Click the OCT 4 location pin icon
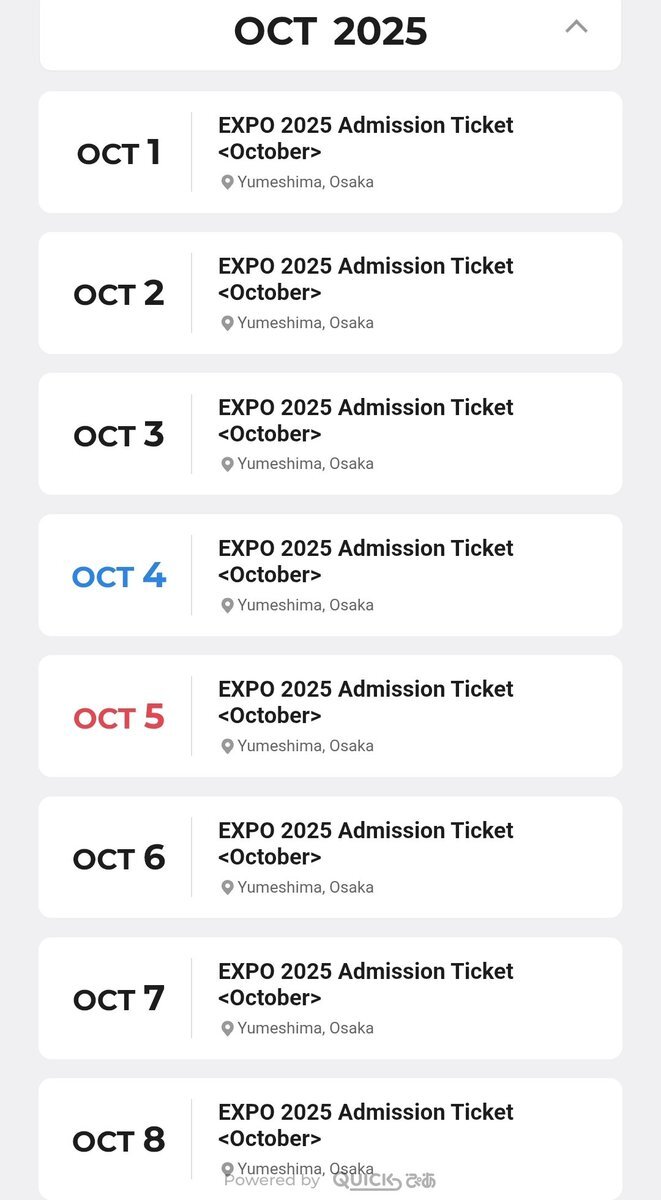This screenshot has height=1200, width=661. tap(227, 606)
